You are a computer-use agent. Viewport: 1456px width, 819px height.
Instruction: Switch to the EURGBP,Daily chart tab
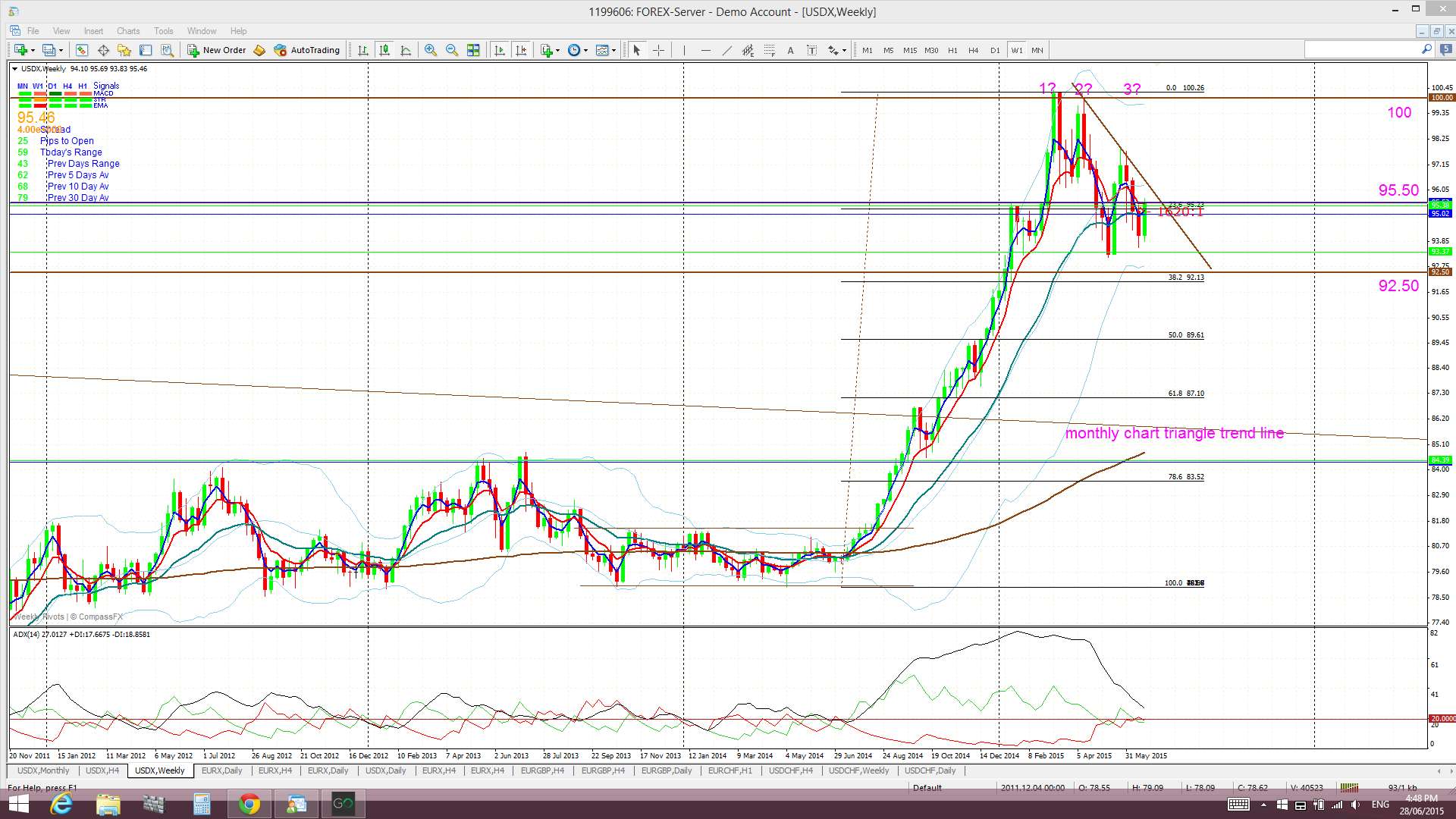(x=667, y=770)
